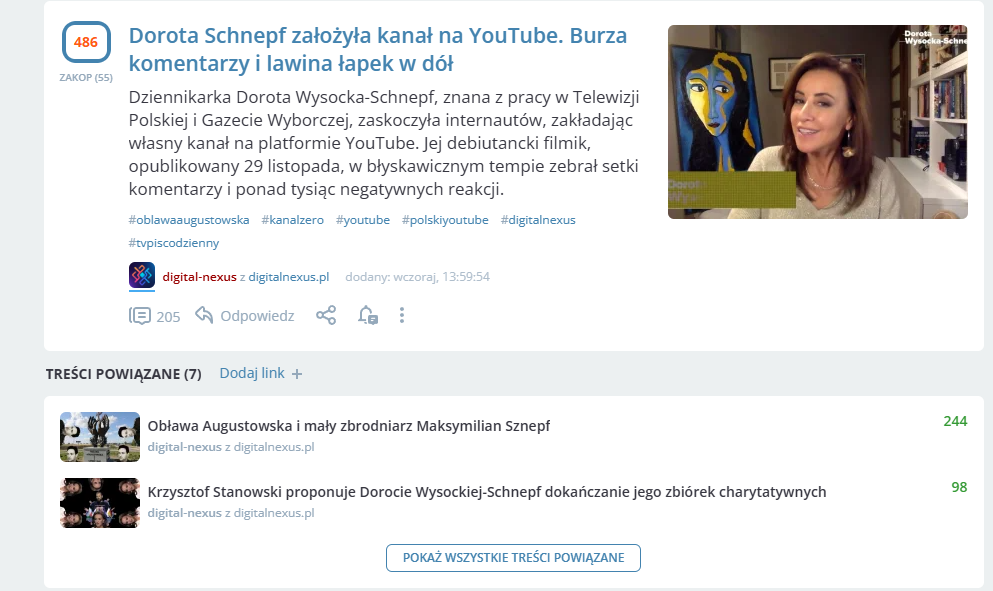
Task: Select the #oblawaaugustowska tag
Action: pyautogui.click(x=189, y=220)
